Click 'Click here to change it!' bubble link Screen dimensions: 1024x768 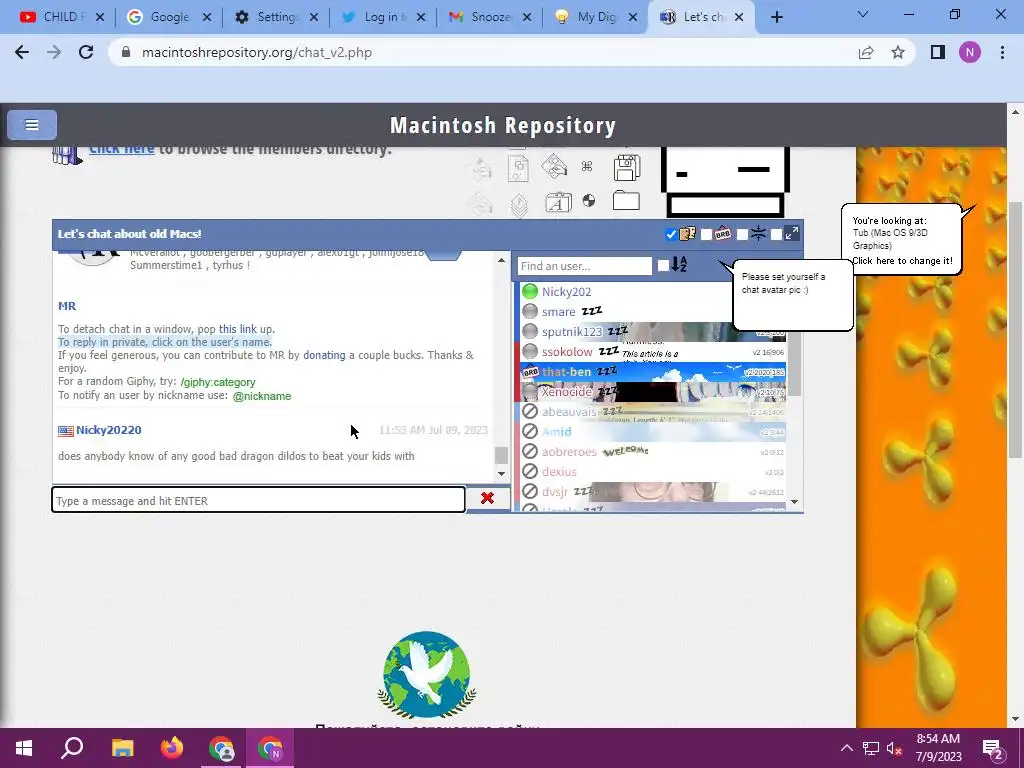[x=902, y=261]
